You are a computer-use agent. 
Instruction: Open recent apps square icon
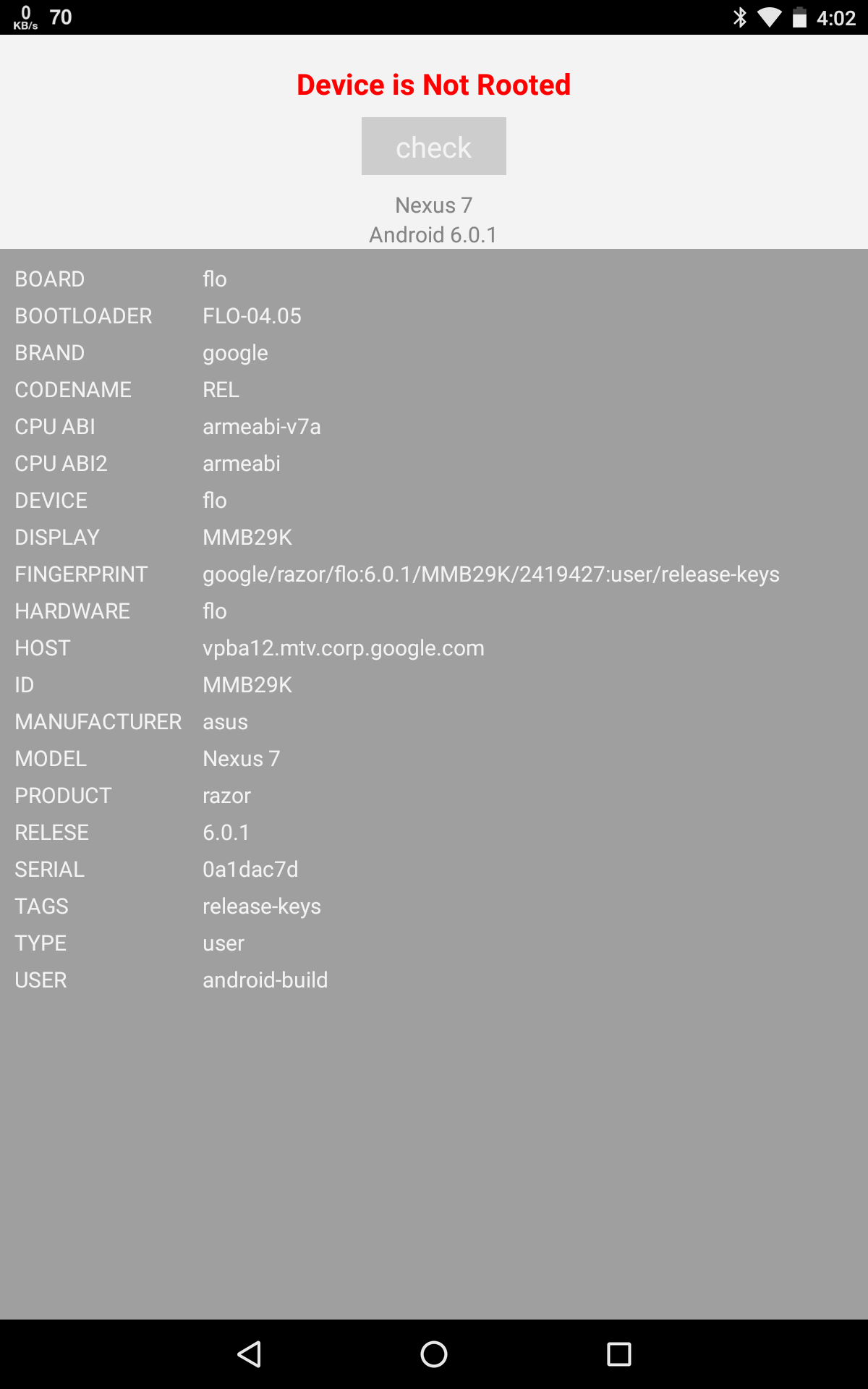coord(618,1354)
